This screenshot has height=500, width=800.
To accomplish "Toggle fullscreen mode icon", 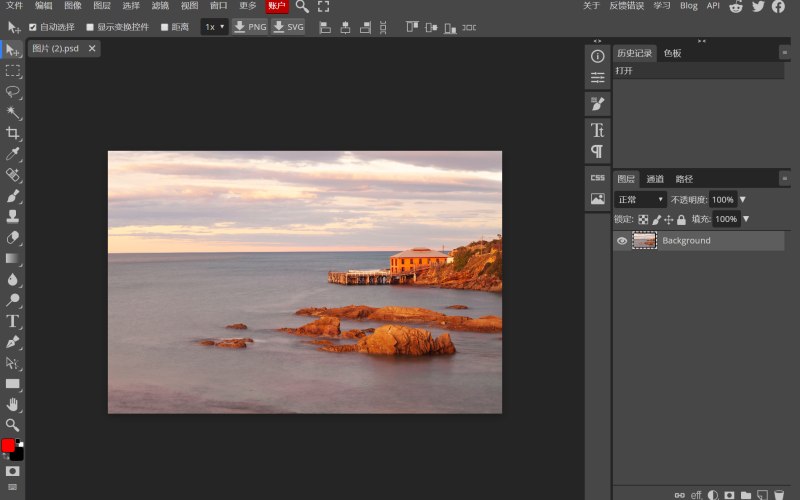I will 323,7.
